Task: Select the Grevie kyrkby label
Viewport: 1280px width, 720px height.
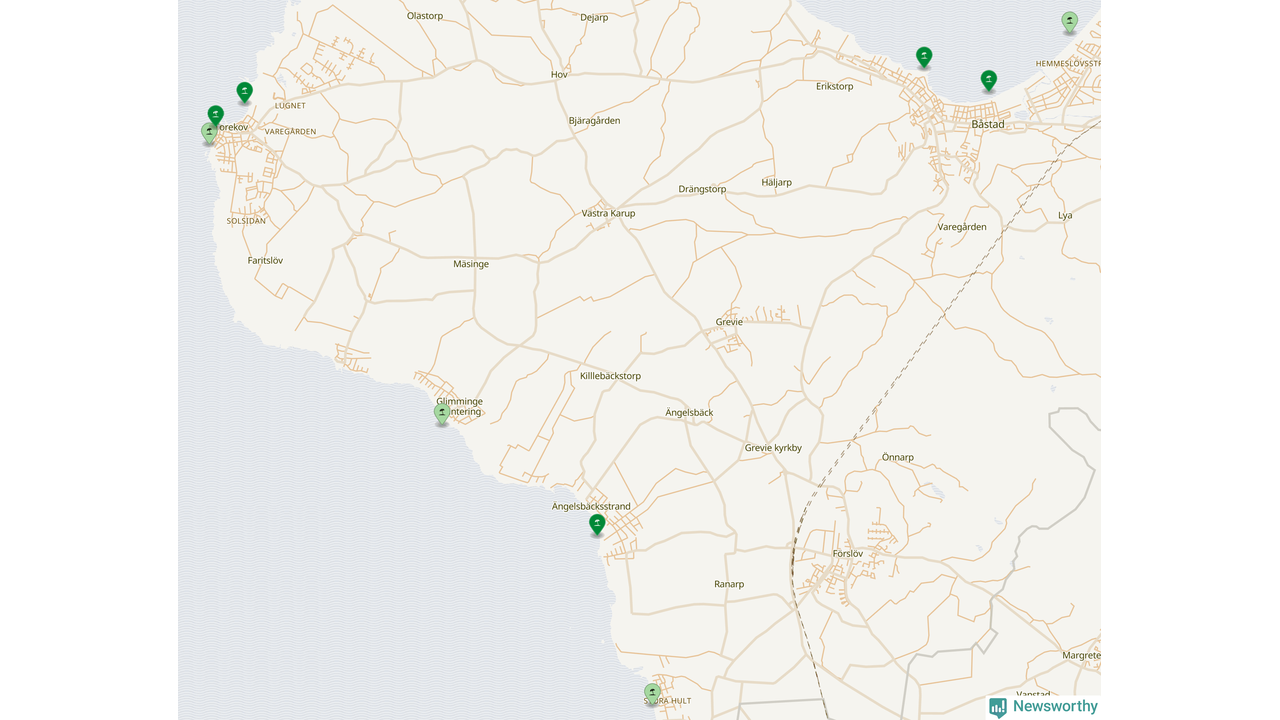Action: pos(773,448)
